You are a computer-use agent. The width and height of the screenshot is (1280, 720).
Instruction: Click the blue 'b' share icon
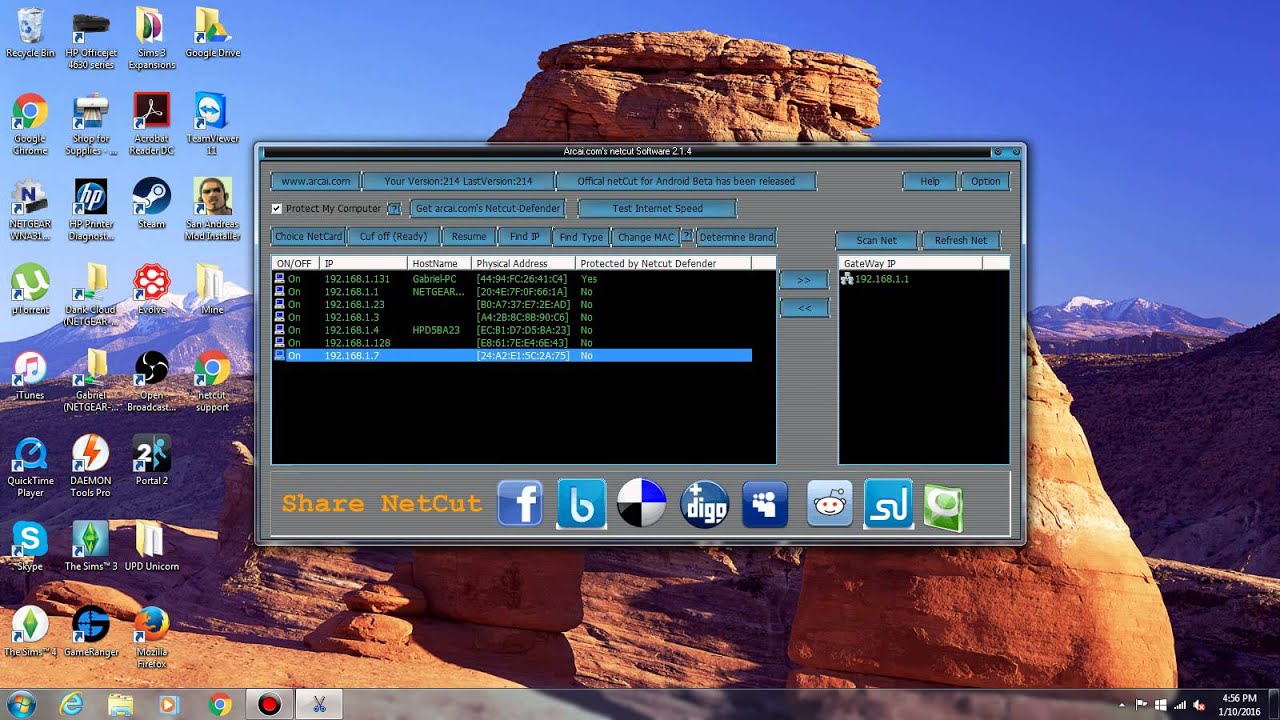tap(581, 503)
